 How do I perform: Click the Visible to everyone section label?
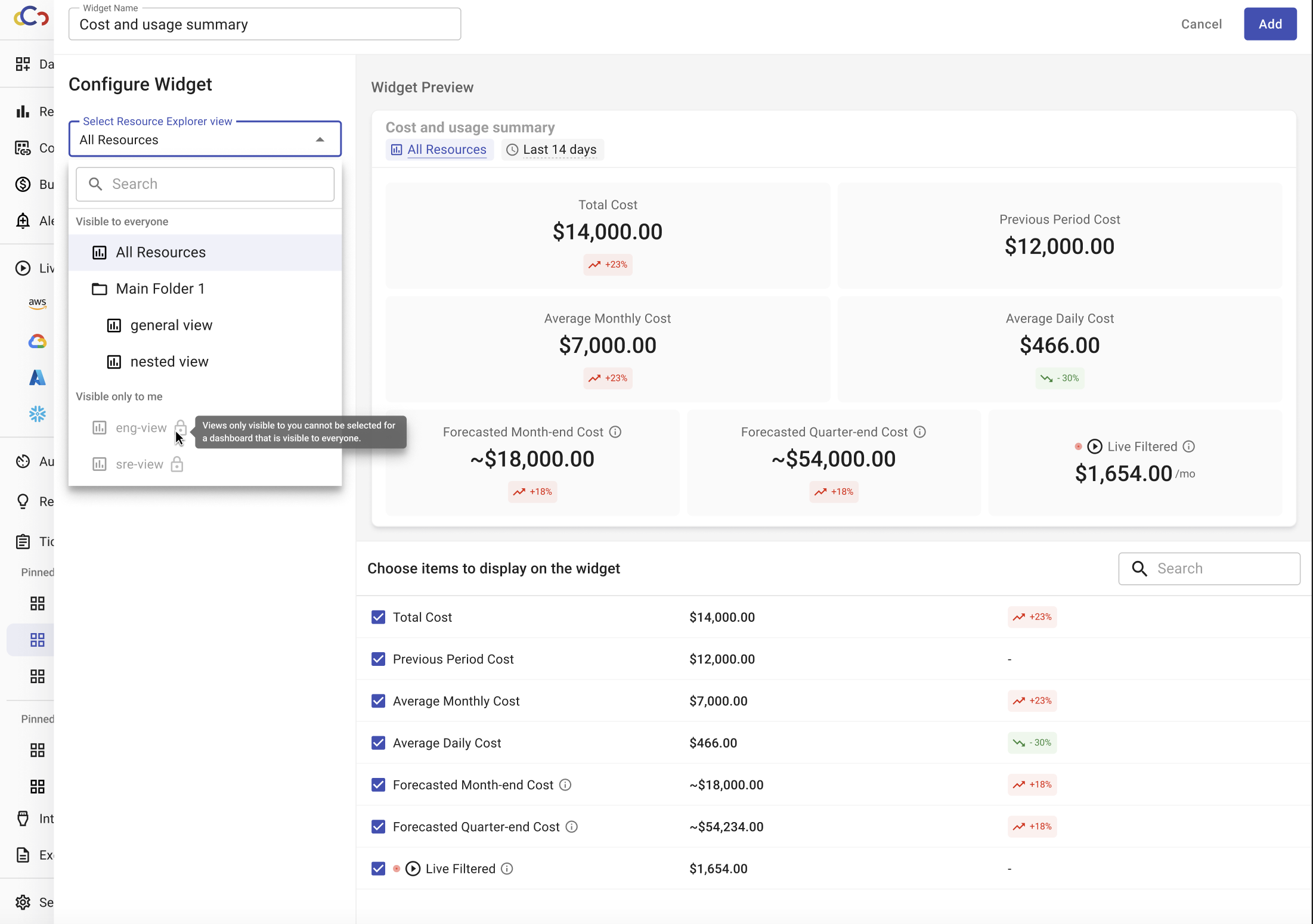coord(122,222)
